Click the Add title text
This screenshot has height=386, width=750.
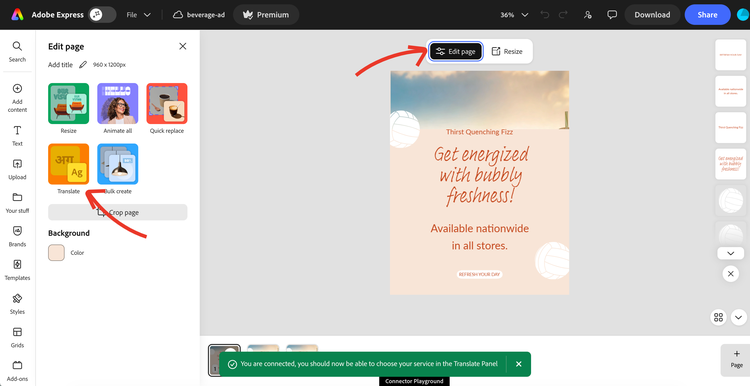coord(60,65)
